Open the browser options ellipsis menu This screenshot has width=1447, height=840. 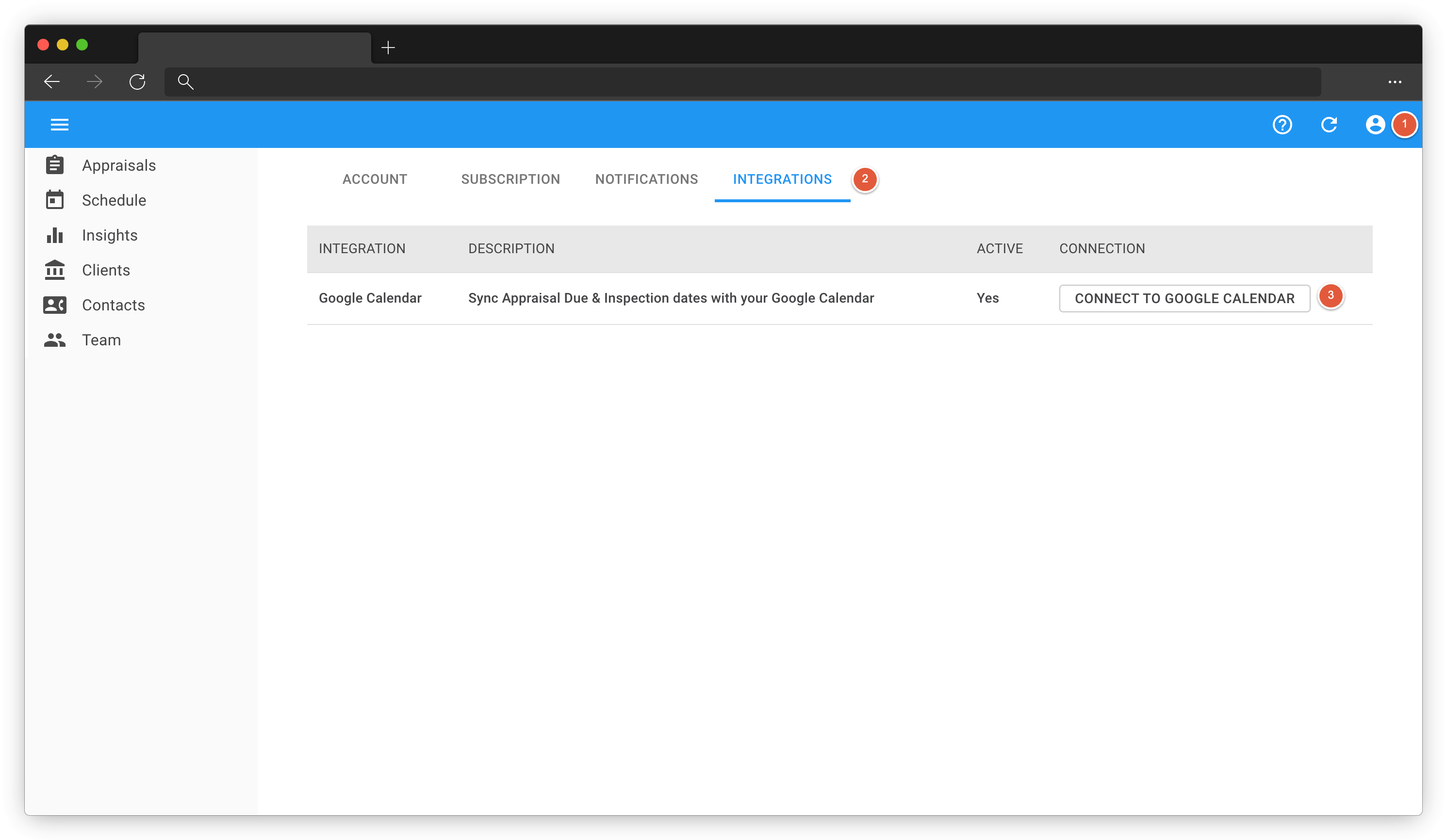click(x=1395, y=82)
